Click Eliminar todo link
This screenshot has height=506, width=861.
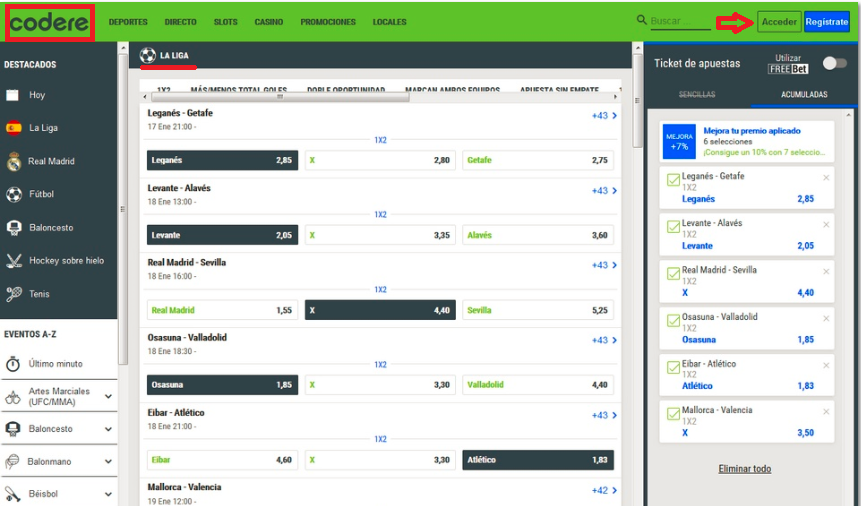pyautogui.click(x=745, y=469)
